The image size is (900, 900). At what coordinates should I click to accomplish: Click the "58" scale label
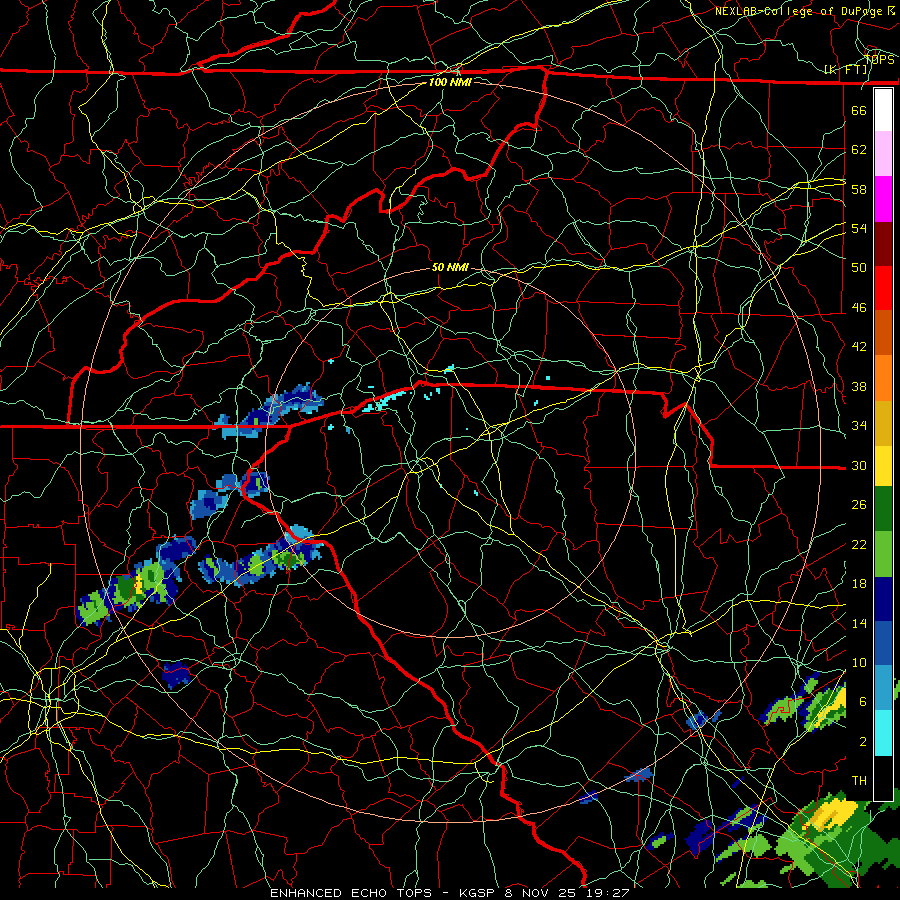coord(859,189)
